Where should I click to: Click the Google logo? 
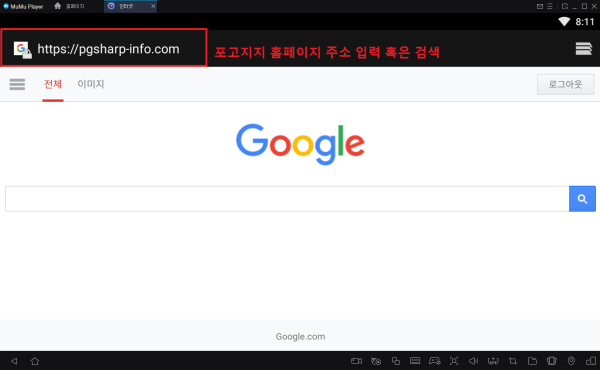click(300, 144)
